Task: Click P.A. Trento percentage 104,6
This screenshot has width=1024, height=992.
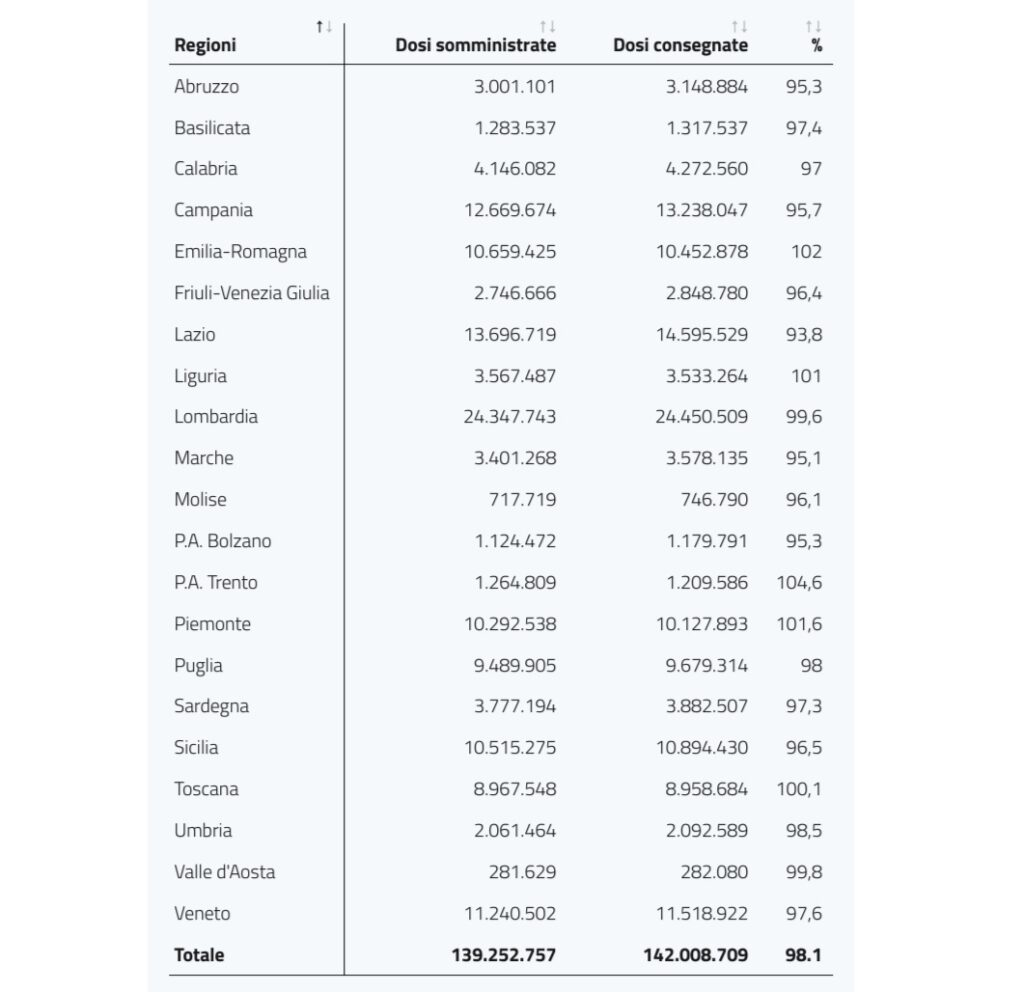Action: pyautogui.click(x=799, y=583)
